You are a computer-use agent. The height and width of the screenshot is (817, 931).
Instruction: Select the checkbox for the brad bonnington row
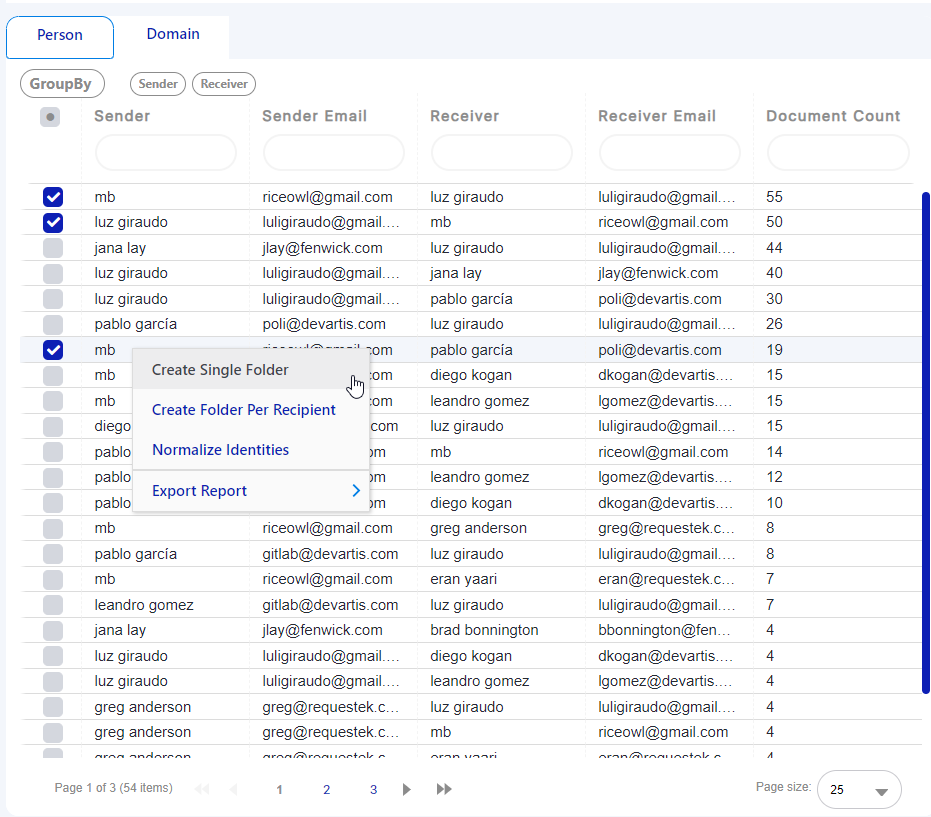click(53, 631)
